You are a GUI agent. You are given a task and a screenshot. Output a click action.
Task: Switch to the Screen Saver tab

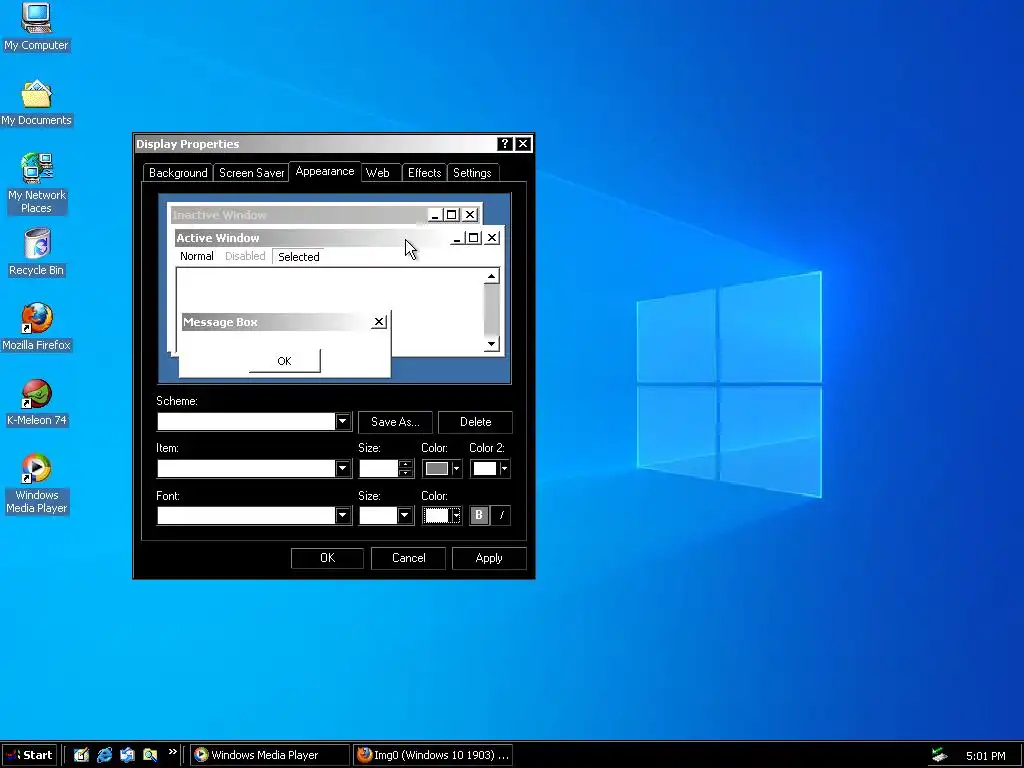pos(251,172)
